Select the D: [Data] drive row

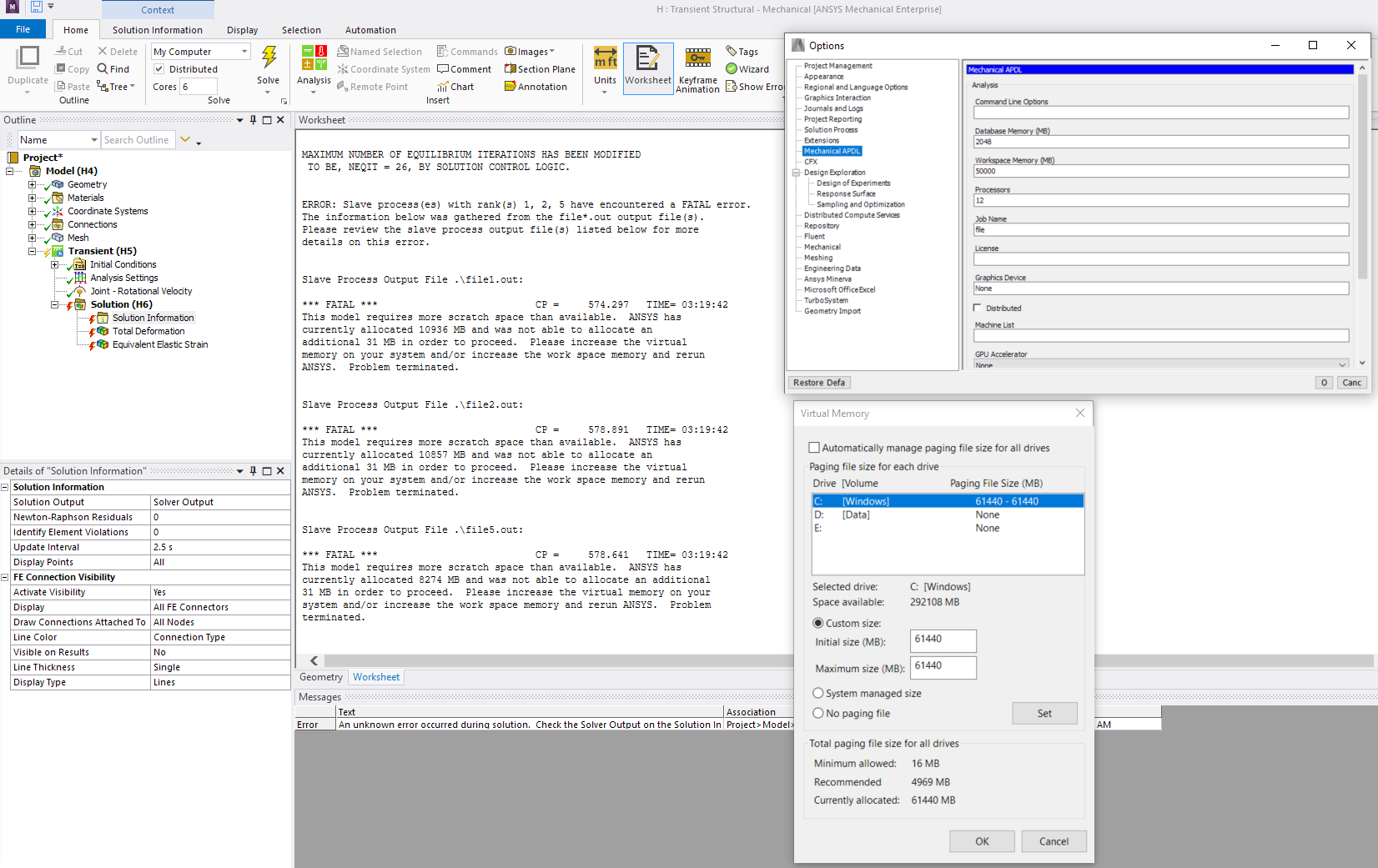click(x=948, y=514)
